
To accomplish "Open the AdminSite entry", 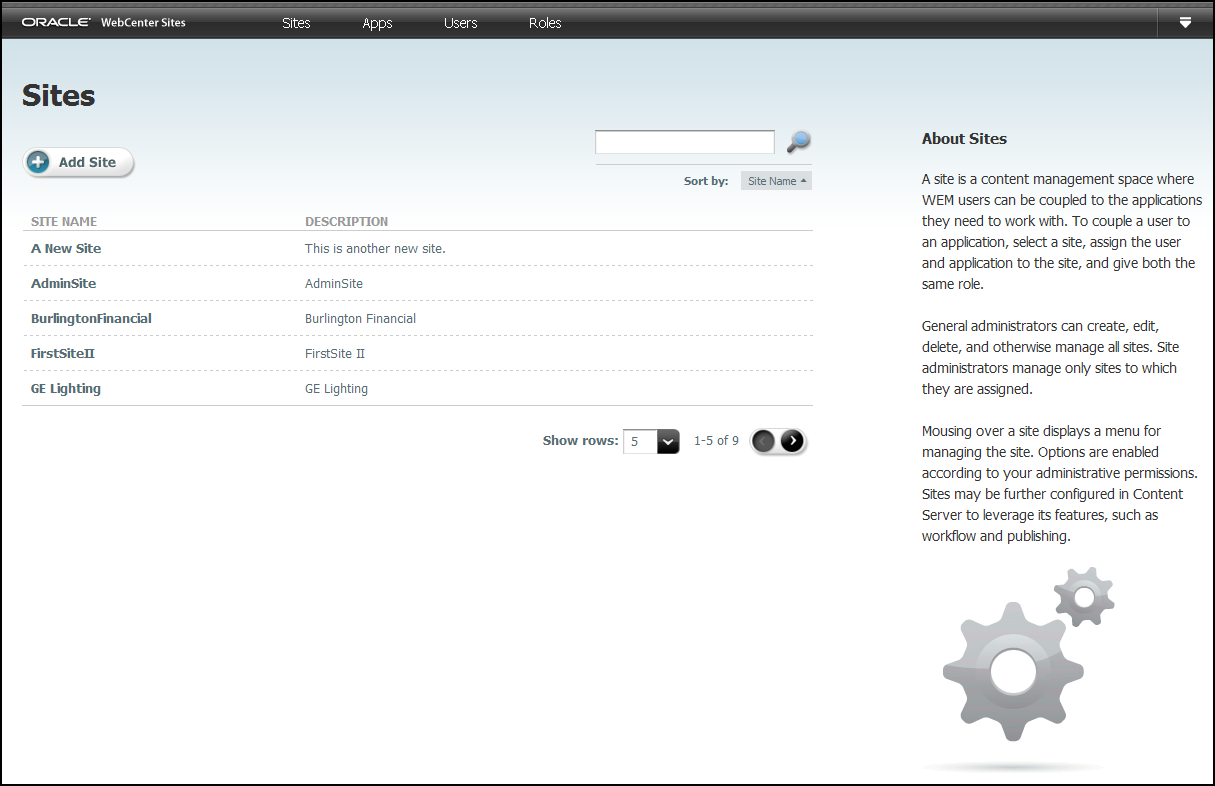I will (63, 283).
